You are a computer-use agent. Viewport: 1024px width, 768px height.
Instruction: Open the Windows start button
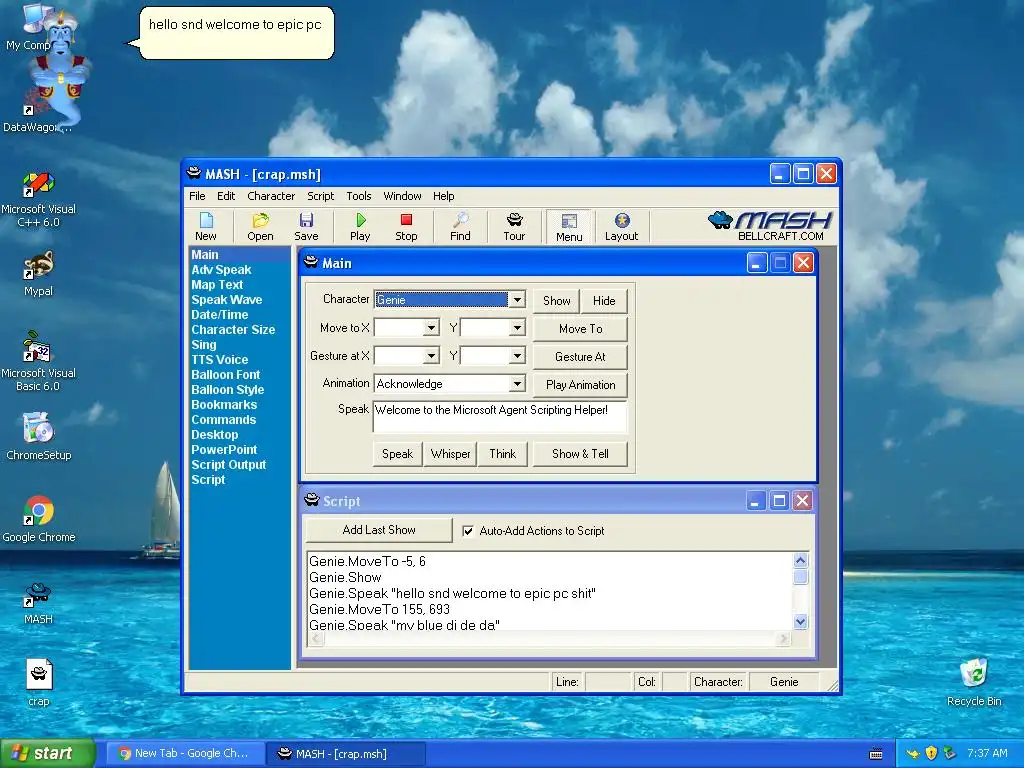47,754
